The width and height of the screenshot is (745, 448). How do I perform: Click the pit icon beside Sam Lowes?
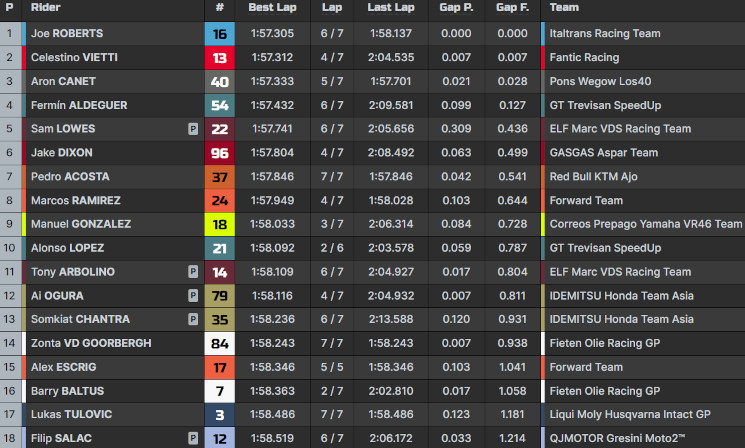click(192, 129)
